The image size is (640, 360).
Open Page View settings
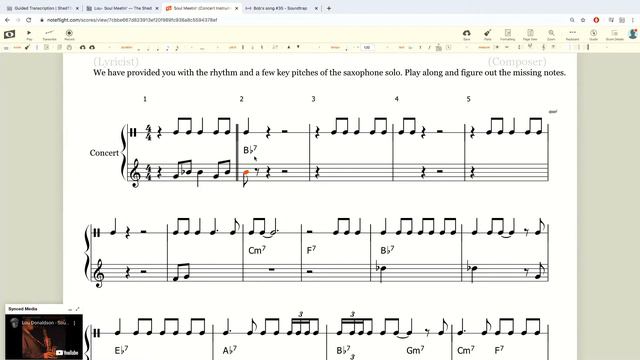530,35
